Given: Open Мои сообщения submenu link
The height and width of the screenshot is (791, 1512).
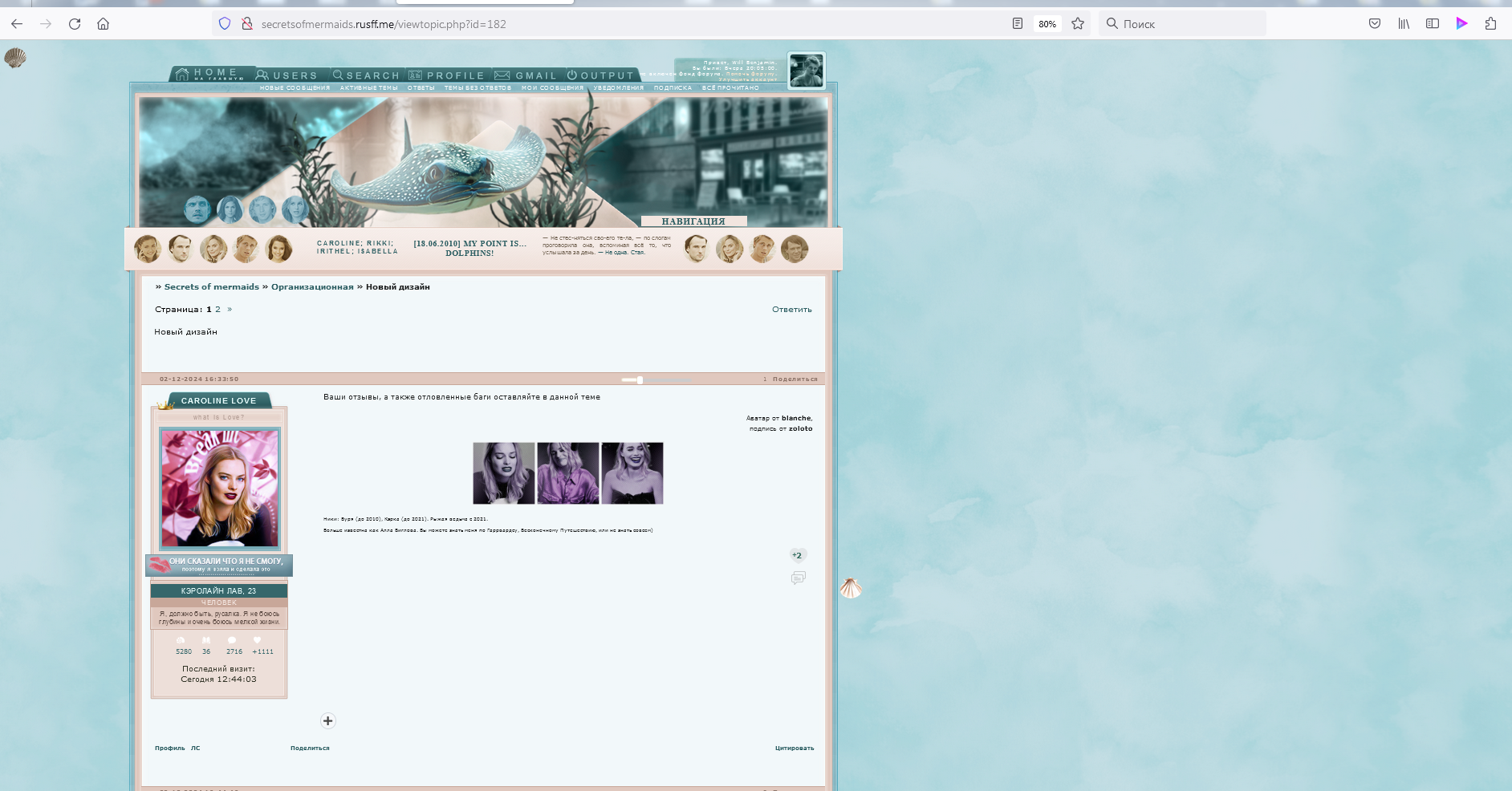Looking at the screenshot, I should [x=552, y=88].
